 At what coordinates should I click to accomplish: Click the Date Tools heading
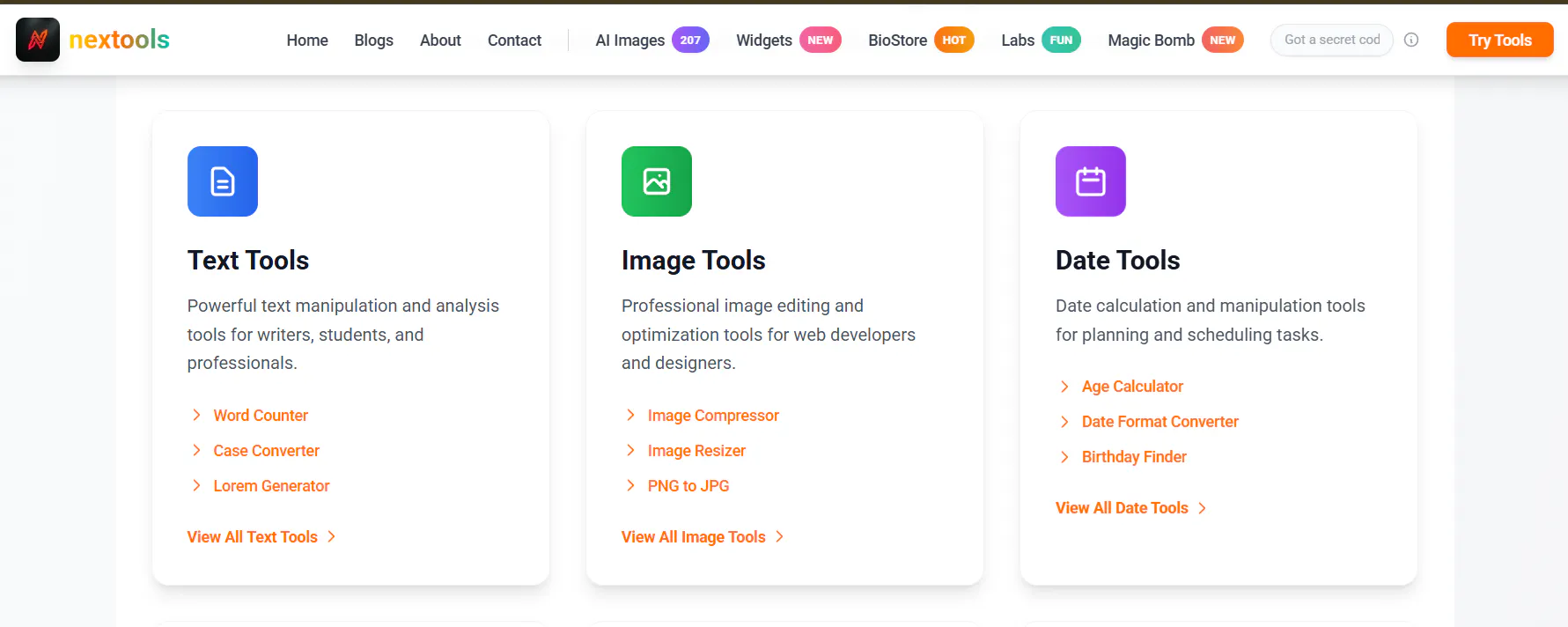point(1118,260)
